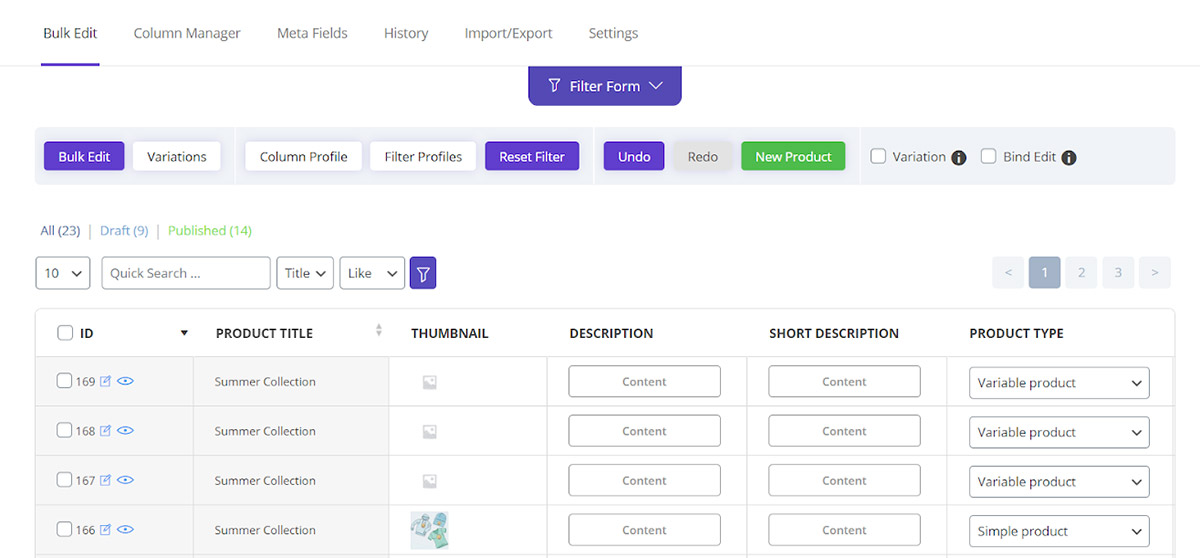Check the row checkbox for product 166
Image resolution: width=1200 pixels, height=558 pixels.
click(x=64, y=530)
